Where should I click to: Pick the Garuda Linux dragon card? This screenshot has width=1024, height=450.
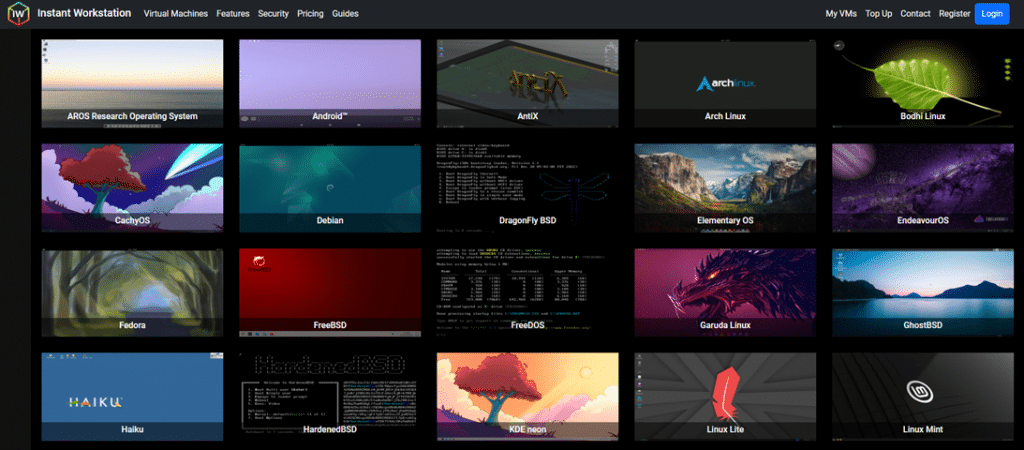pyautogui.click(x=725, y=293)
